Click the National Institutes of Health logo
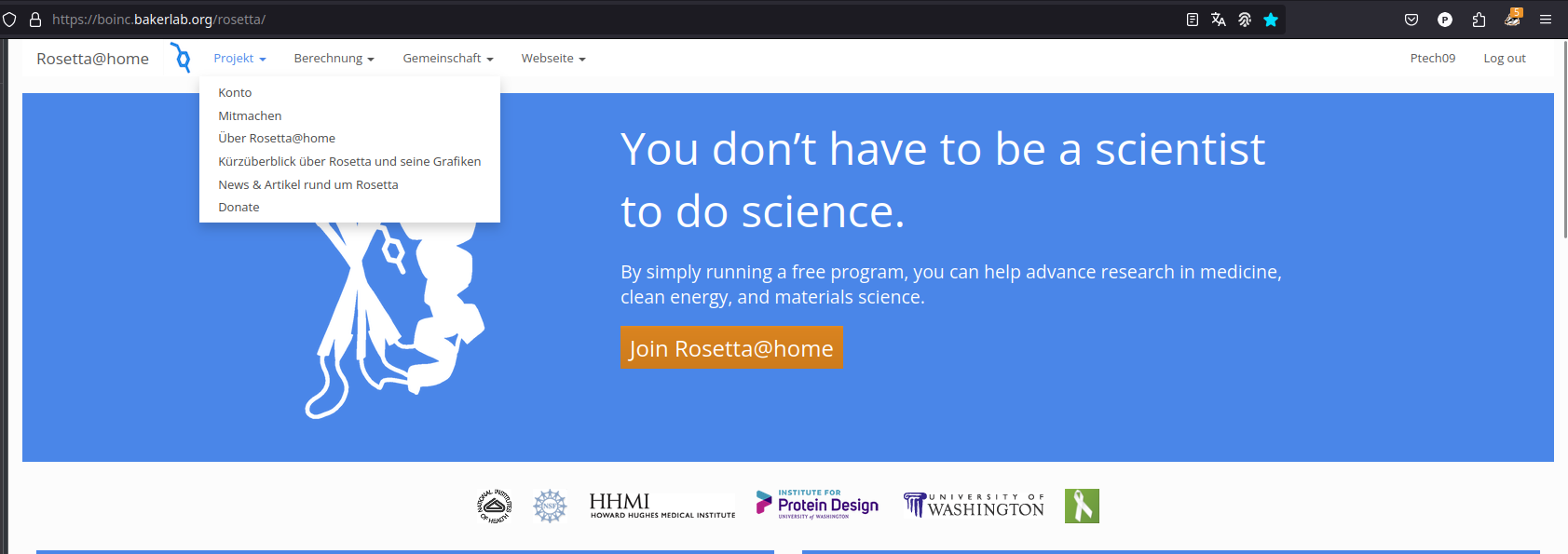The height and width of the screenshot is (554, 1568). click(x=495, y=506)
